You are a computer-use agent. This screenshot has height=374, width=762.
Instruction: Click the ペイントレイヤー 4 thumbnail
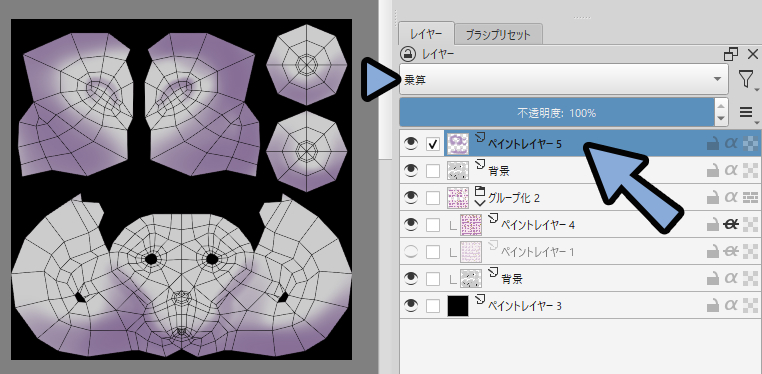(x=471, y=225)
